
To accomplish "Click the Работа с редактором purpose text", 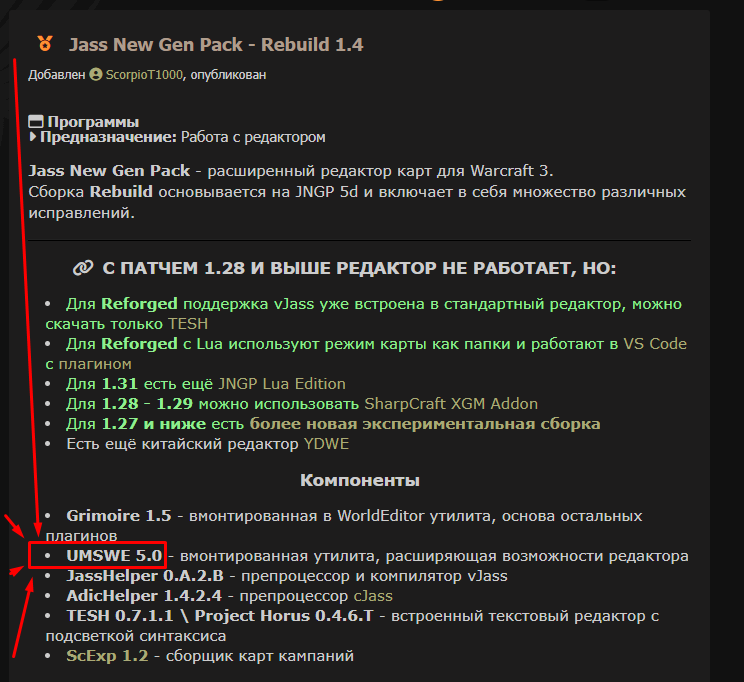I will pos(253,137).
